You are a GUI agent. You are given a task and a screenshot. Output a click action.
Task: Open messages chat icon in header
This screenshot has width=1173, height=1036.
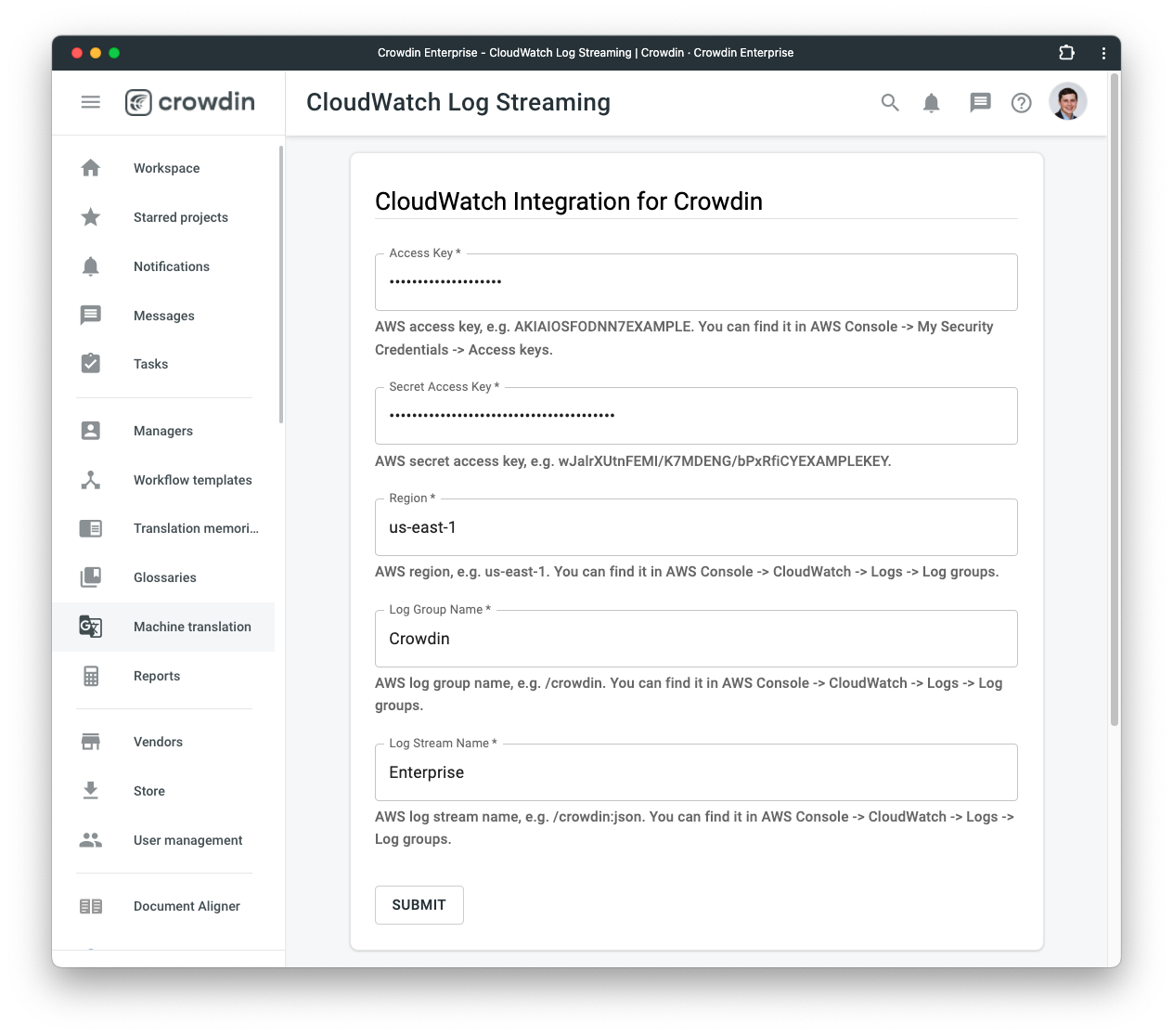tap(980, 103)
